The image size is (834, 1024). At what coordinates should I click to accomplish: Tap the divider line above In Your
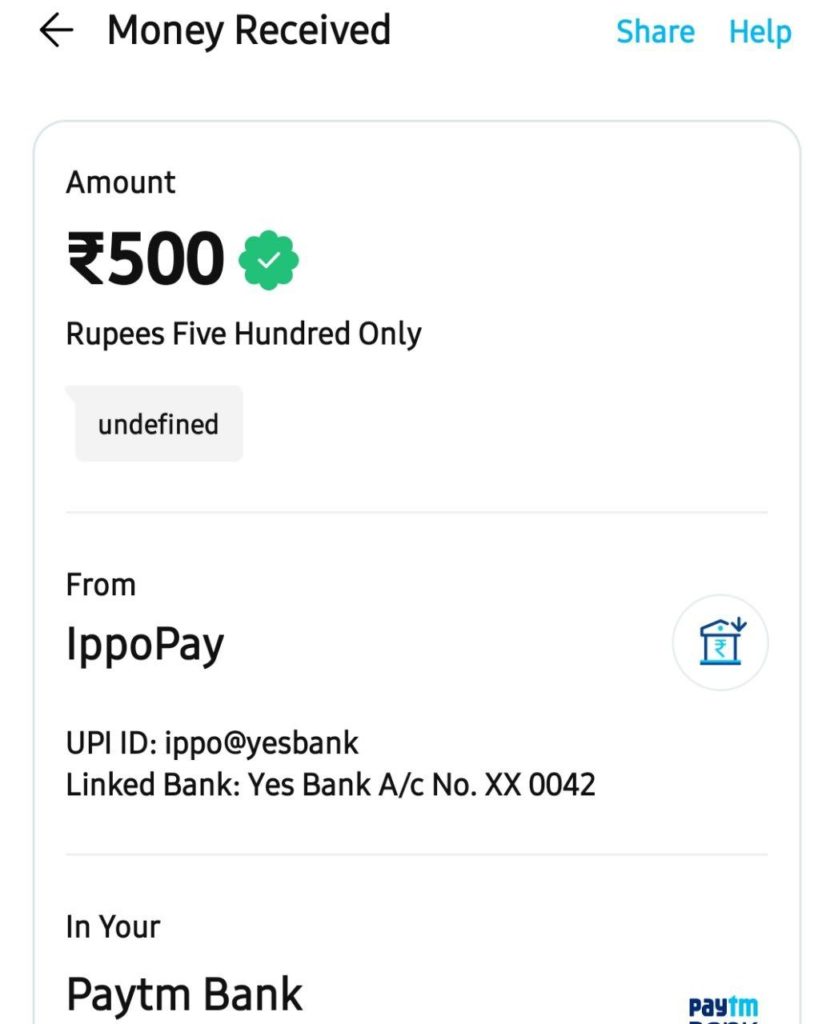(x=417, y=854)
